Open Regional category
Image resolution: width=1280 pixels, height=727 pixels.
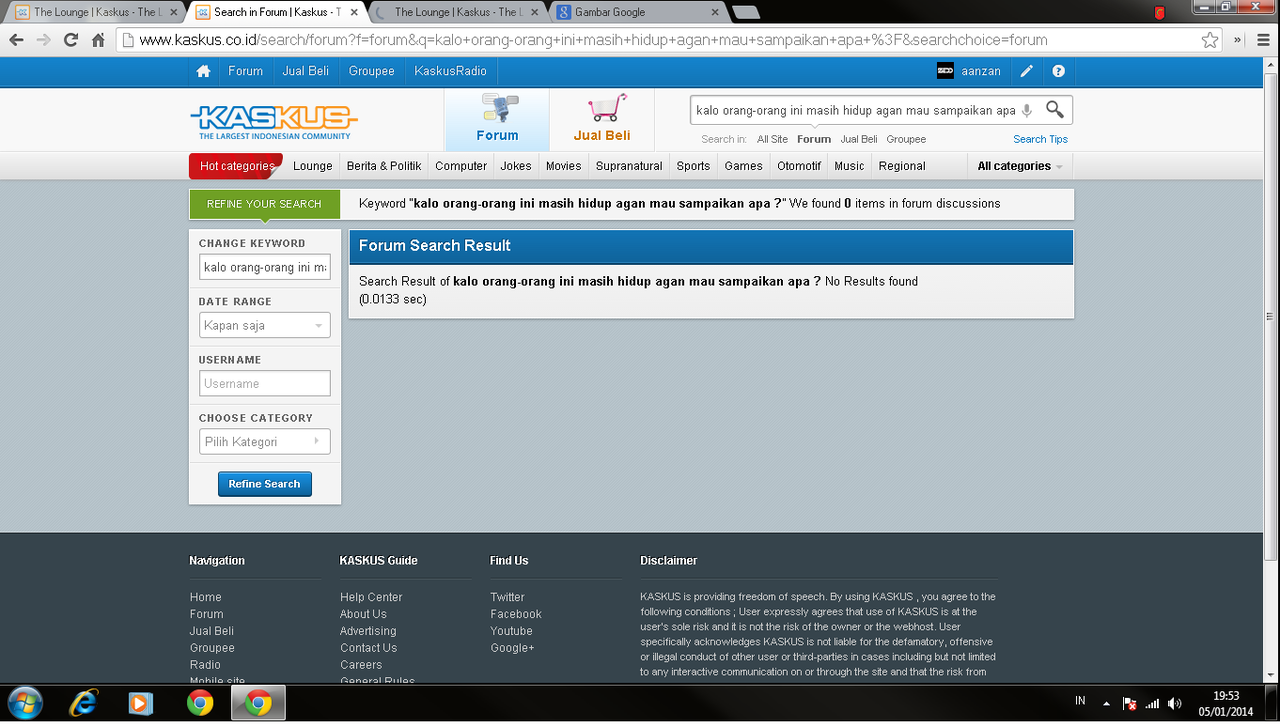pos(902,166)
